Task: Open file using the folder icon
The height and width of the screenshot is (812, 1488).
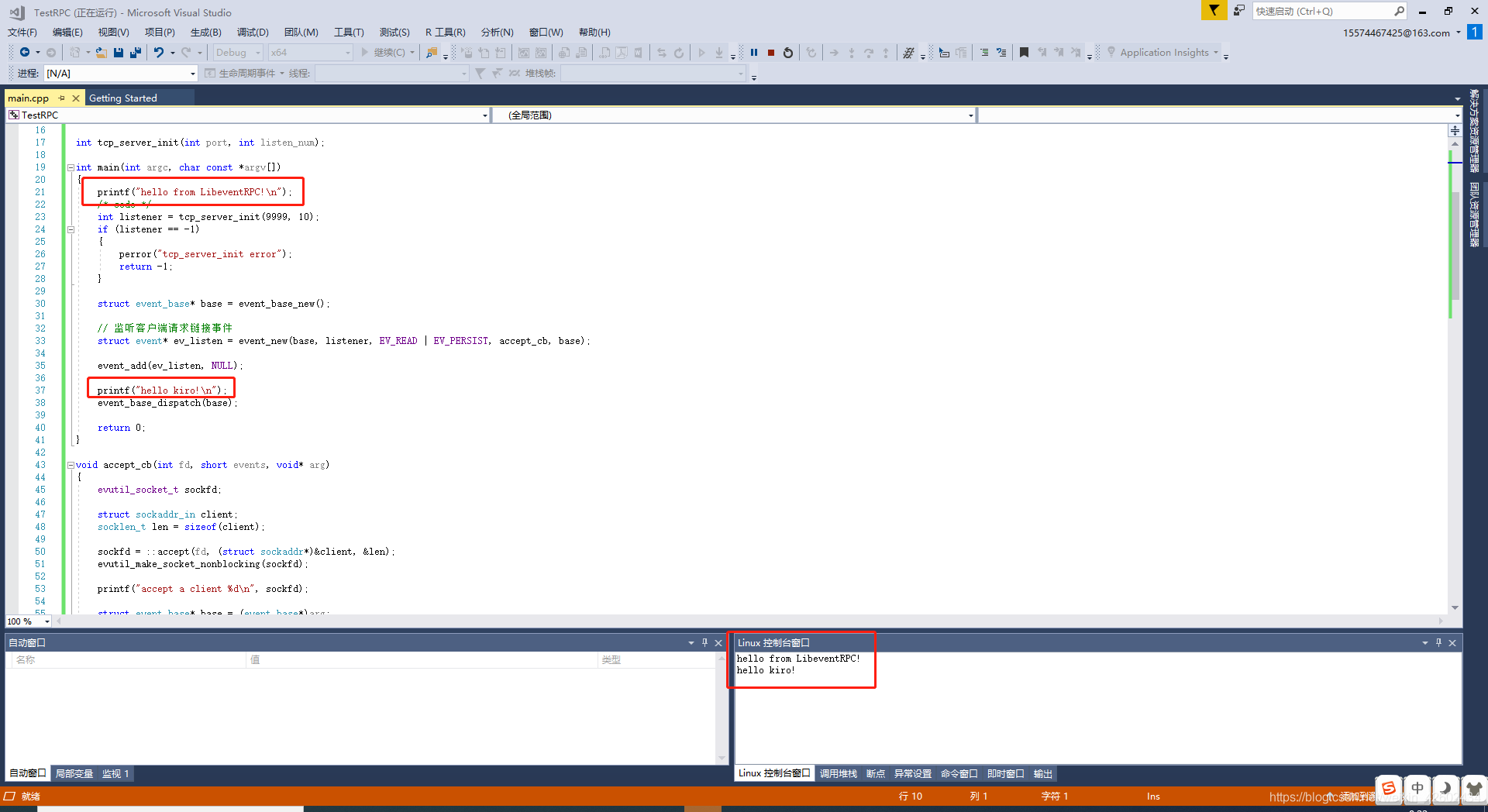Action: (101, 53)
